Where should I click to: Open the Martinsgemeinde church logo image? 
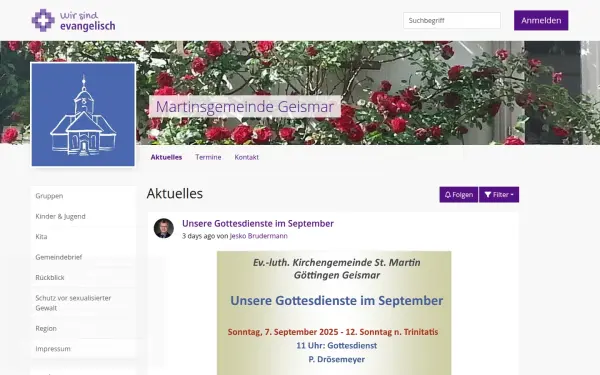tap(83, 114)
